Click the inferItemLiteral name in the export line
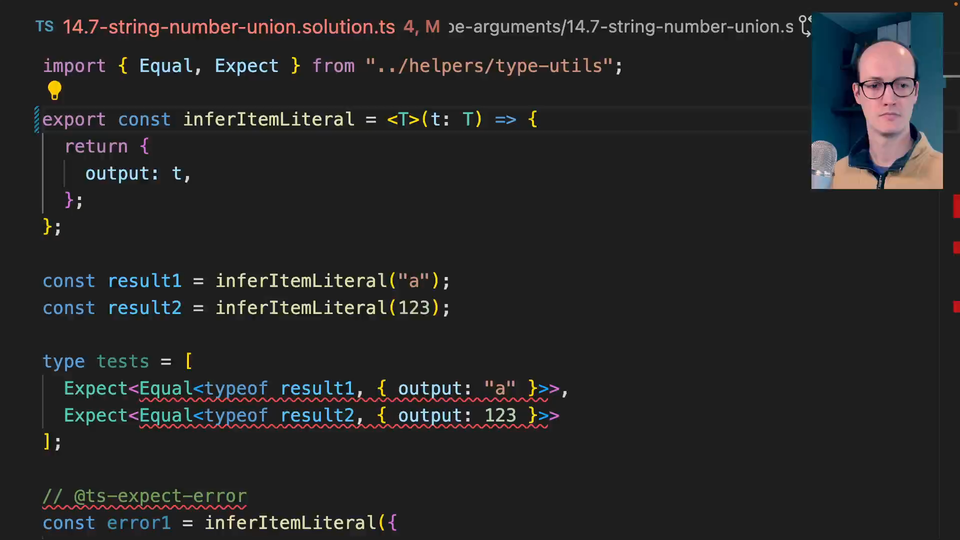Screen dimensions: 960x540 [268, 119]
